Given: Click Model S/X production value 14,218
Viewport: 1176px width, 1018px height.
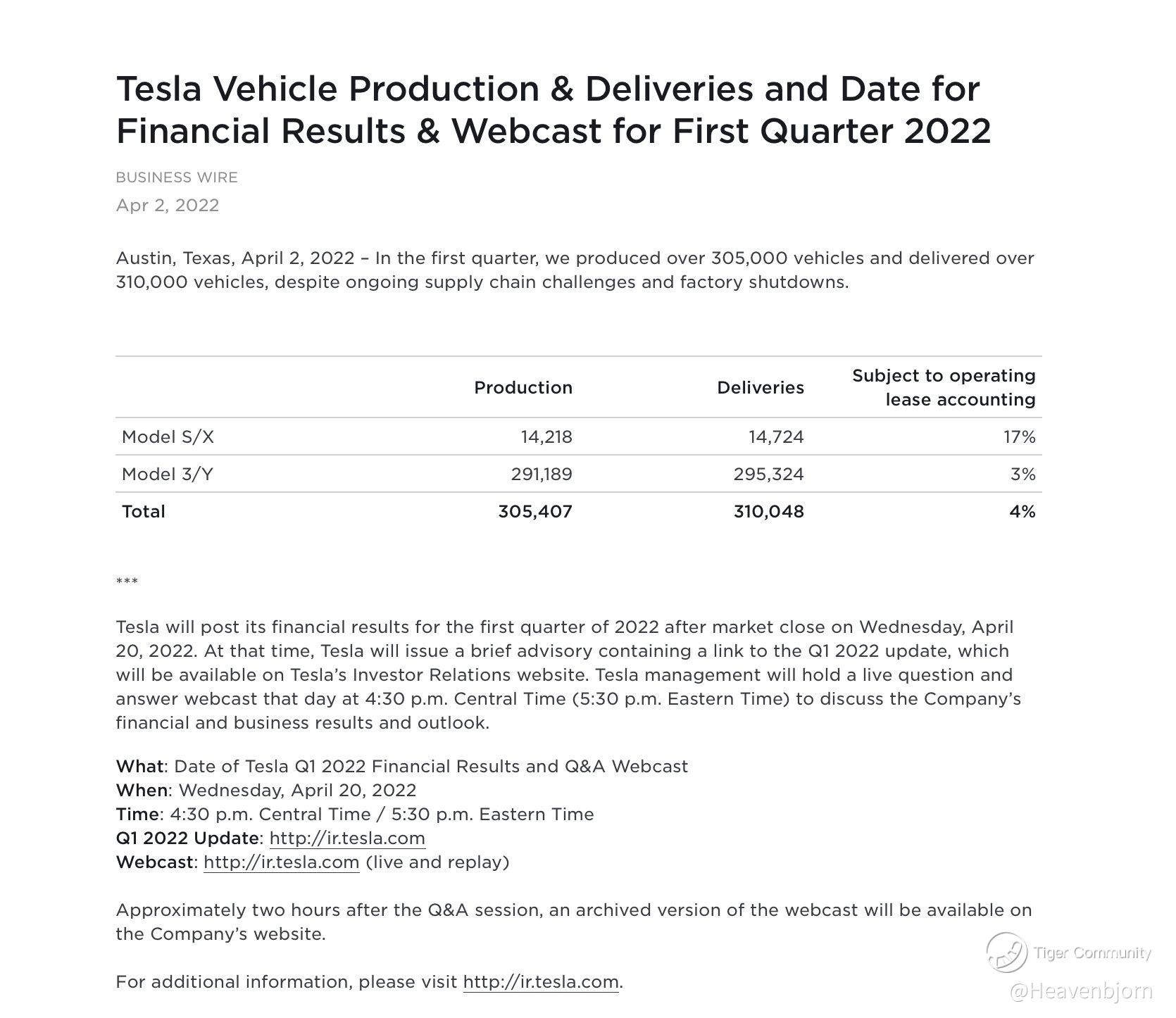Looking at the screenshot, I should 546,437.
